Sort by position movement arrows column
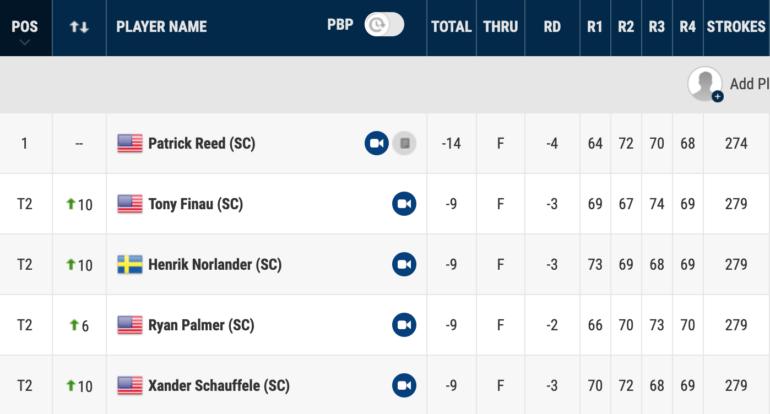 point(79,27)
